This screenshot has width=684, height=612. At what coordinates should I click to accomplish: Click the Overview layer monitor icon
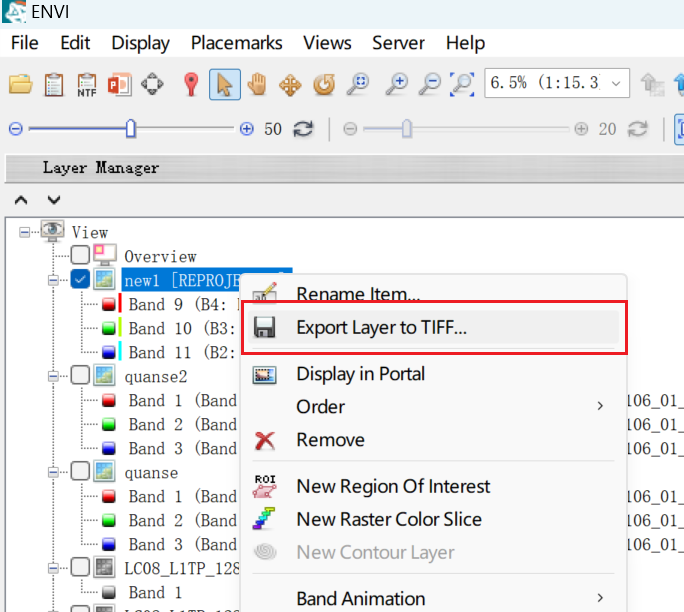tap(105, 255)
